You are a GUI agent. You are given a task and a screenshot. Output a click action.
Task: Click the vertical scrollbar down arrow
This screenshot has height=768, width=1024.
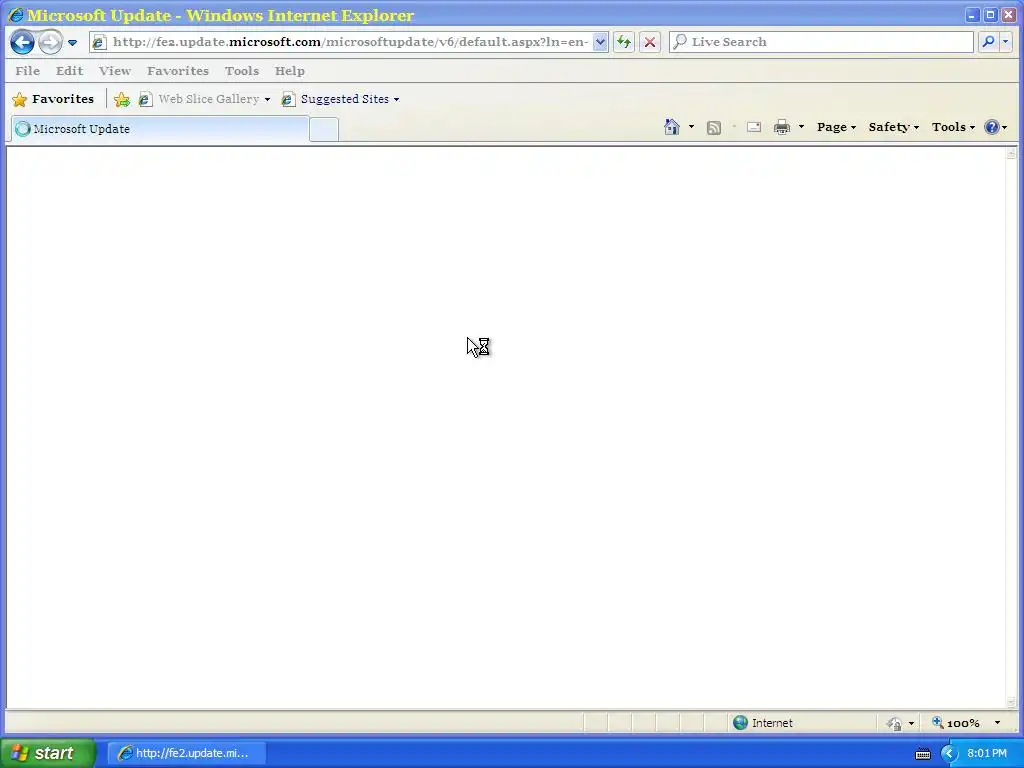(x=1012, y=703)
